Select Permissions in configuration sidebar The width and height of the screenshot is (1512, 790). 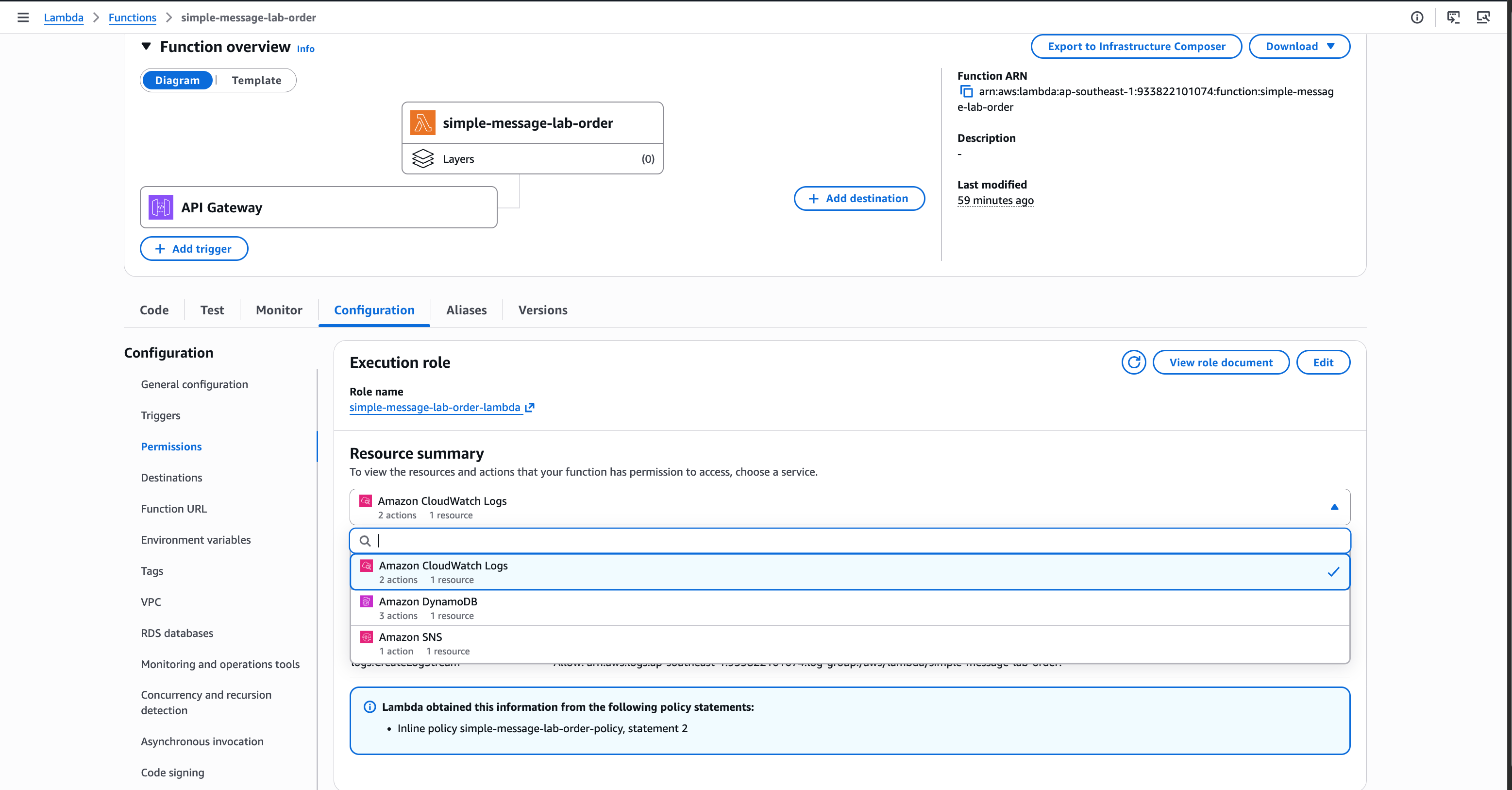point(171,447)
